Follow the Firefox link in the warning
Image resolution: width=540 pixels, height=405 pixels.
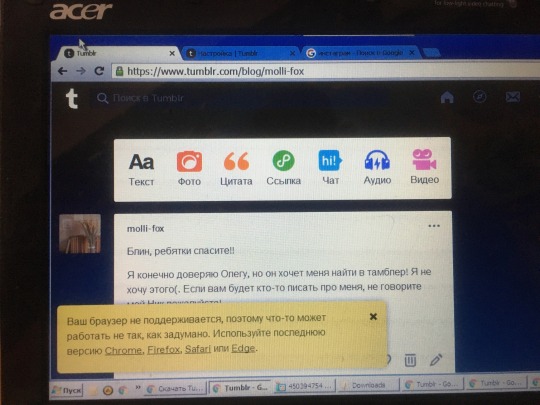coord(164,350)
